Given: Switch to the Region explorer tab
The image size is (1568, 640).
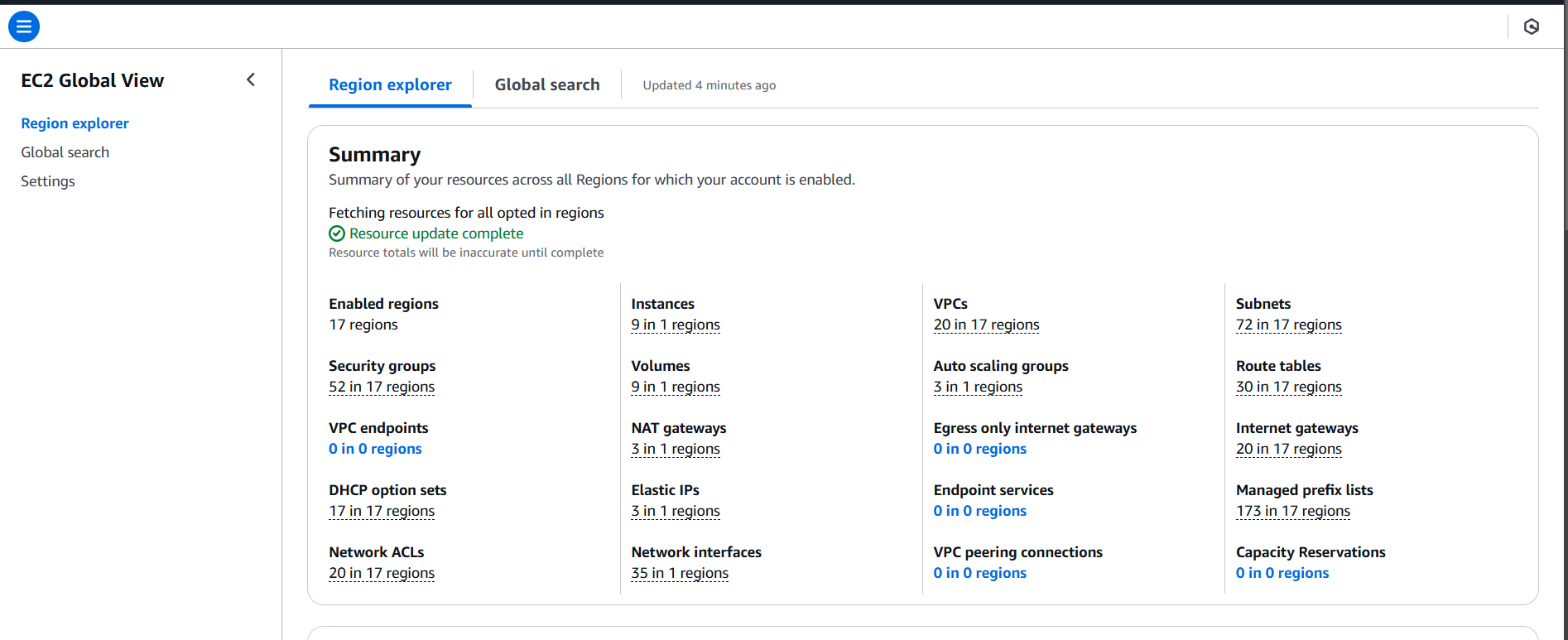Looking at the screenshot, I should click(x=390, y=84).
